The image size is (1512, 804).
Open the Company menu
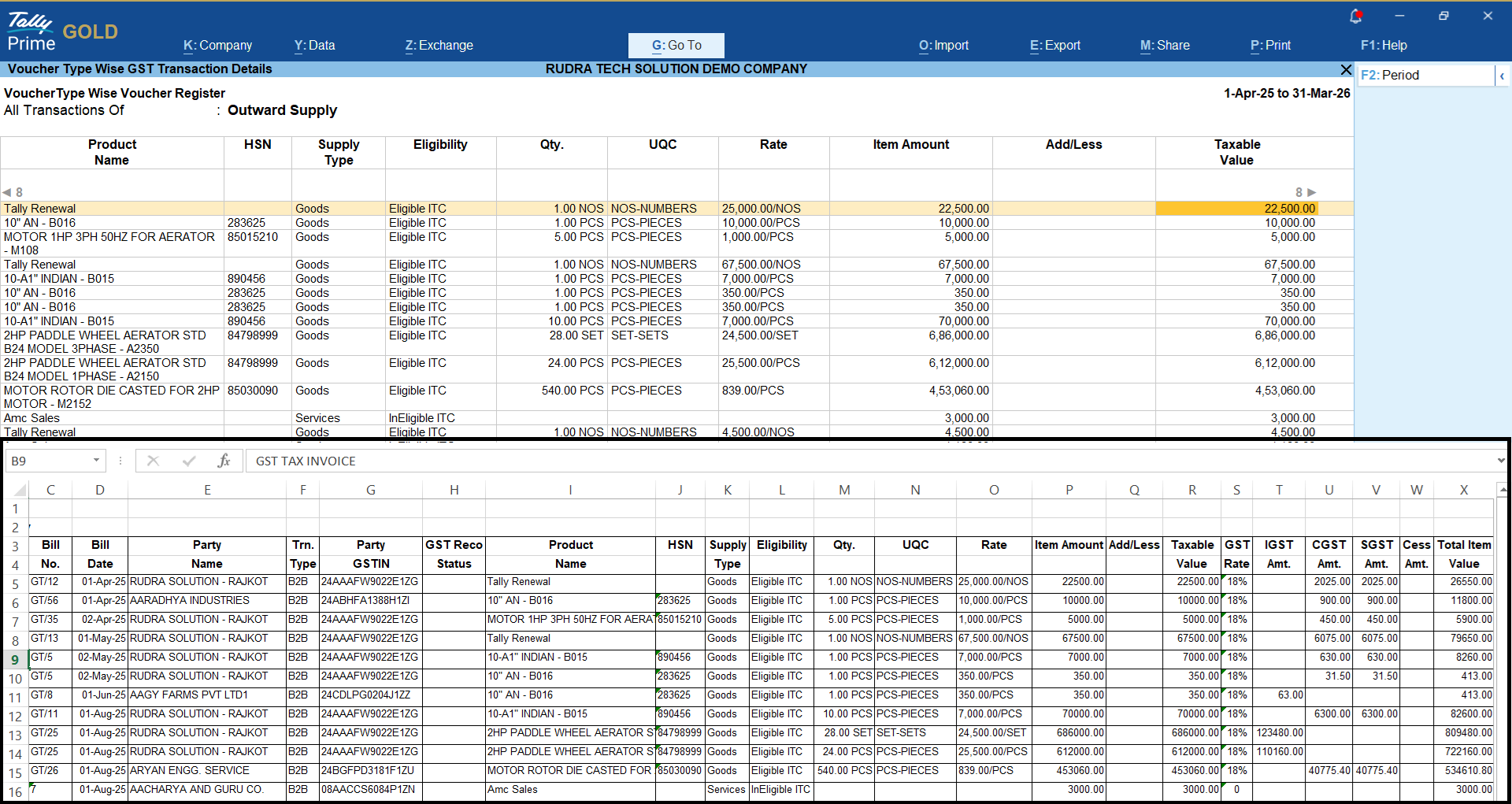click(217, 46)
